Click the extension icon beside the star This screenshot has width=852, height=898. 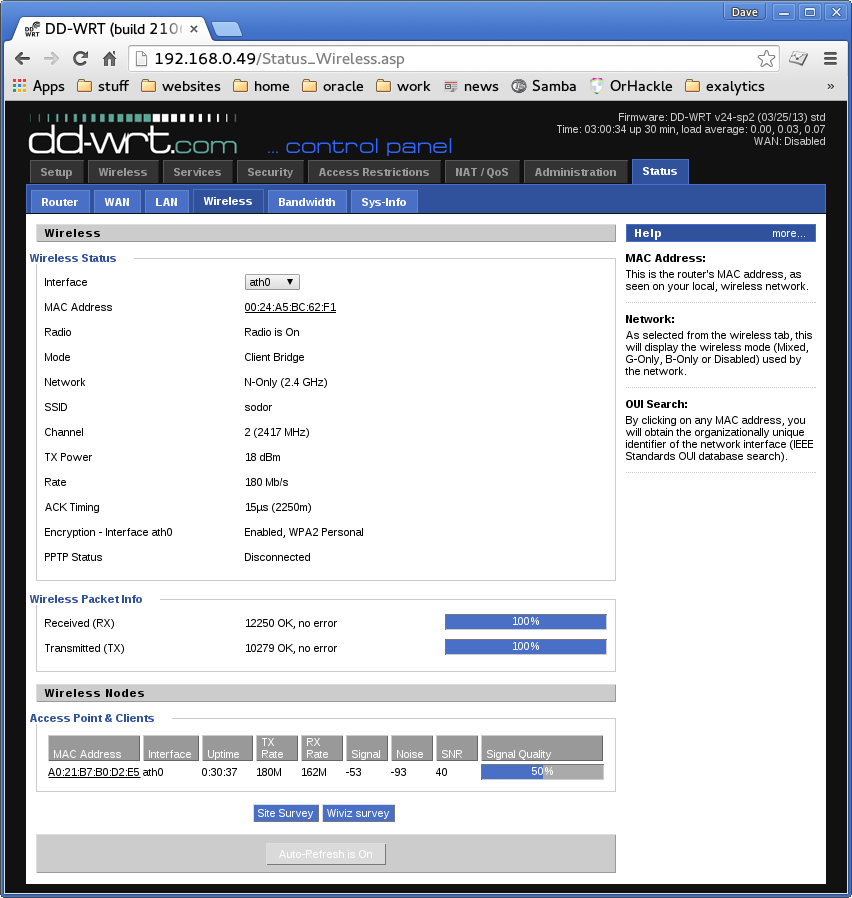tap(798, 58)
